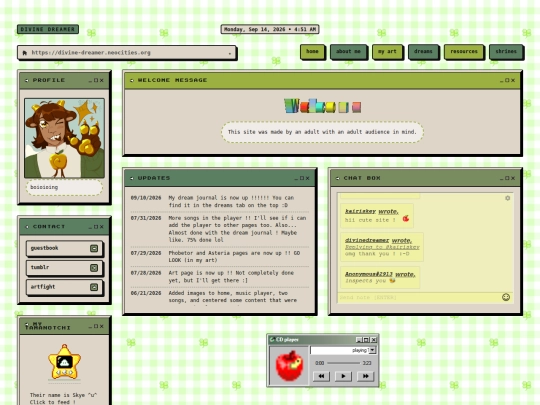Click the red apple CD player artwork

tap(289, 366)
